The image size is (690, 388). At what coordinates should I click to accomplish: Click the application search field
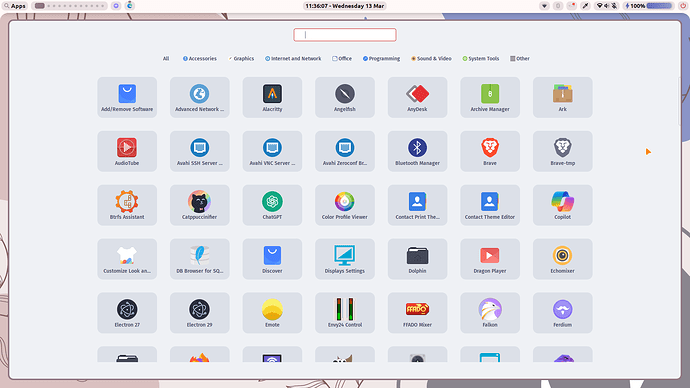pyautogui.click(x=345, y=35)
